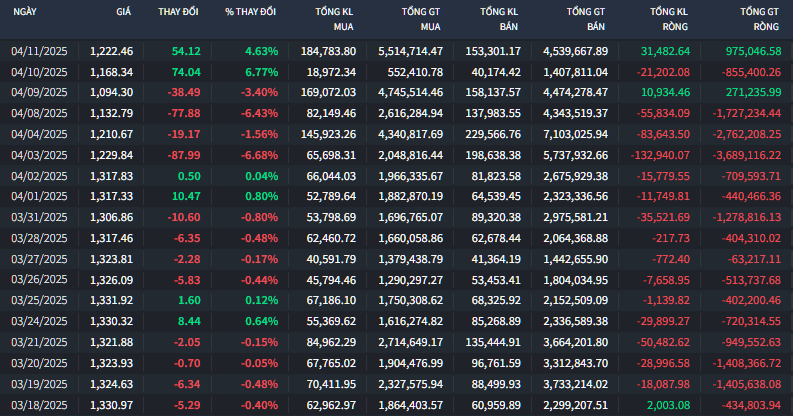Click the TỔNG GT BÁN header

tap(586, 19)
